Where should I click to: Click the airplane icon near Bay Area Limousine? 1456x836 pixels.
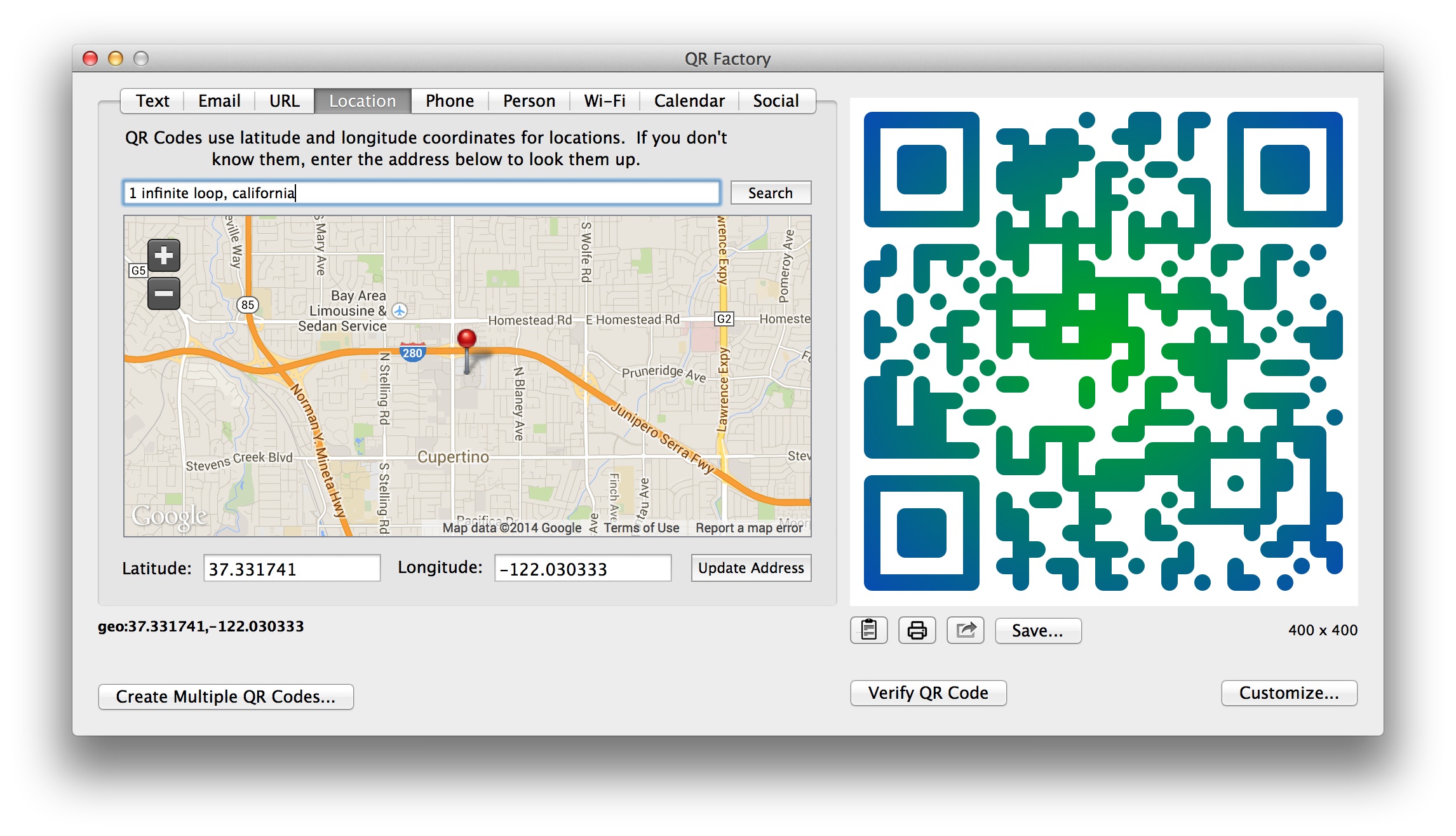click(x=399, y=312)
